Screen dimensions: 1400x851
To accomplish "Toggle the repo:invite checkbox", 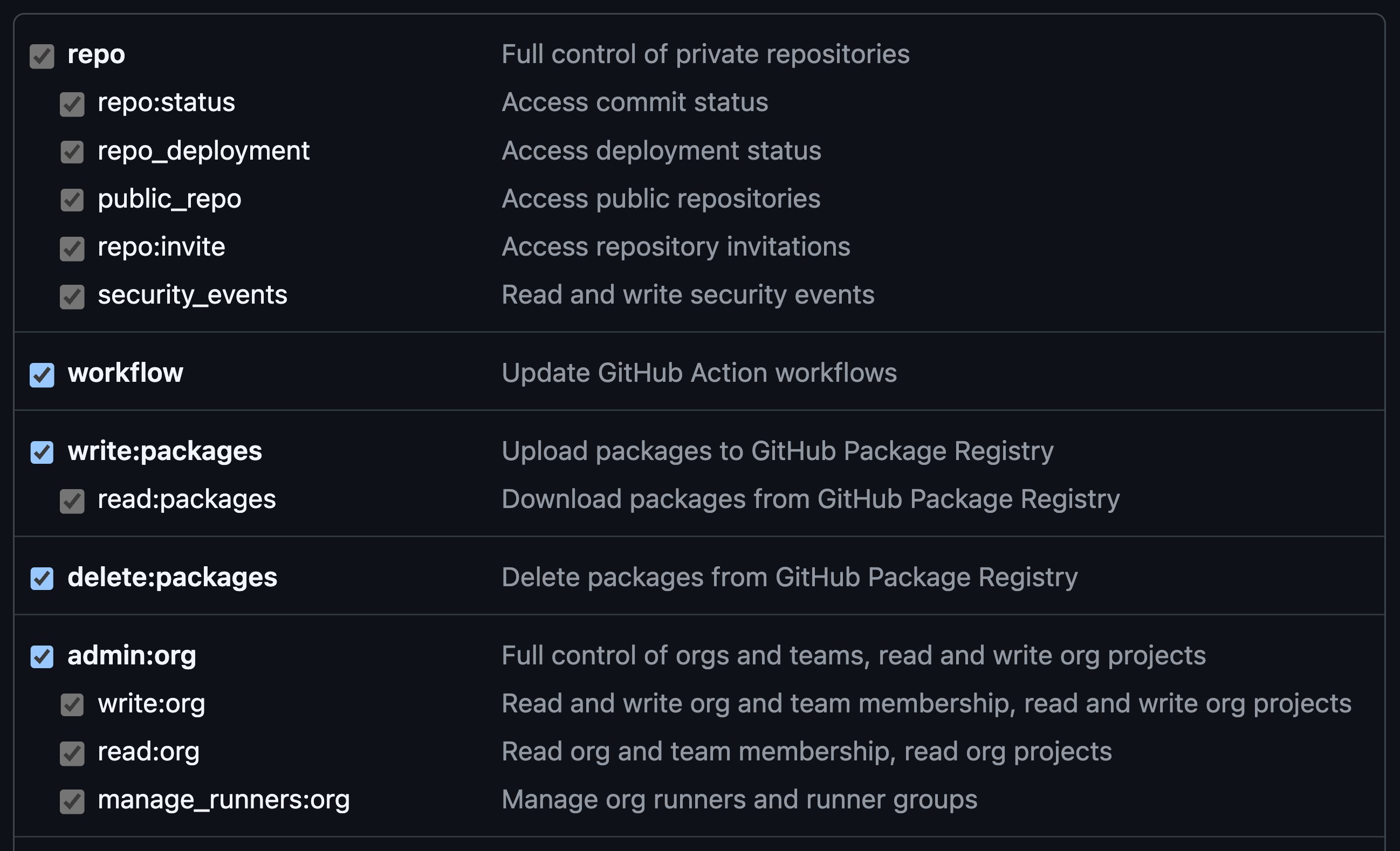I will pyautogui.click(x=72, y=249).
